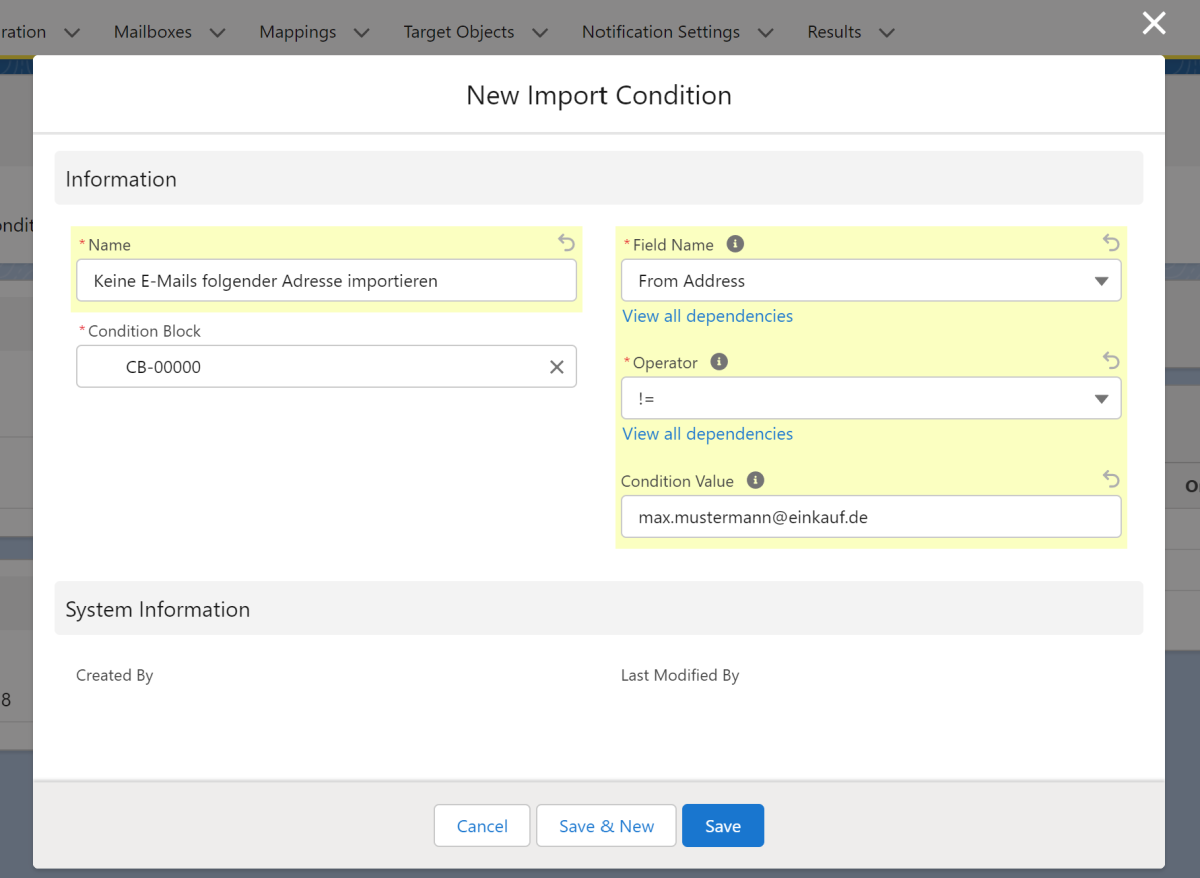Open the Target Objects tab
This screenshot has width=1200, height=878.
pyautogui.click(x=458, y=32)
